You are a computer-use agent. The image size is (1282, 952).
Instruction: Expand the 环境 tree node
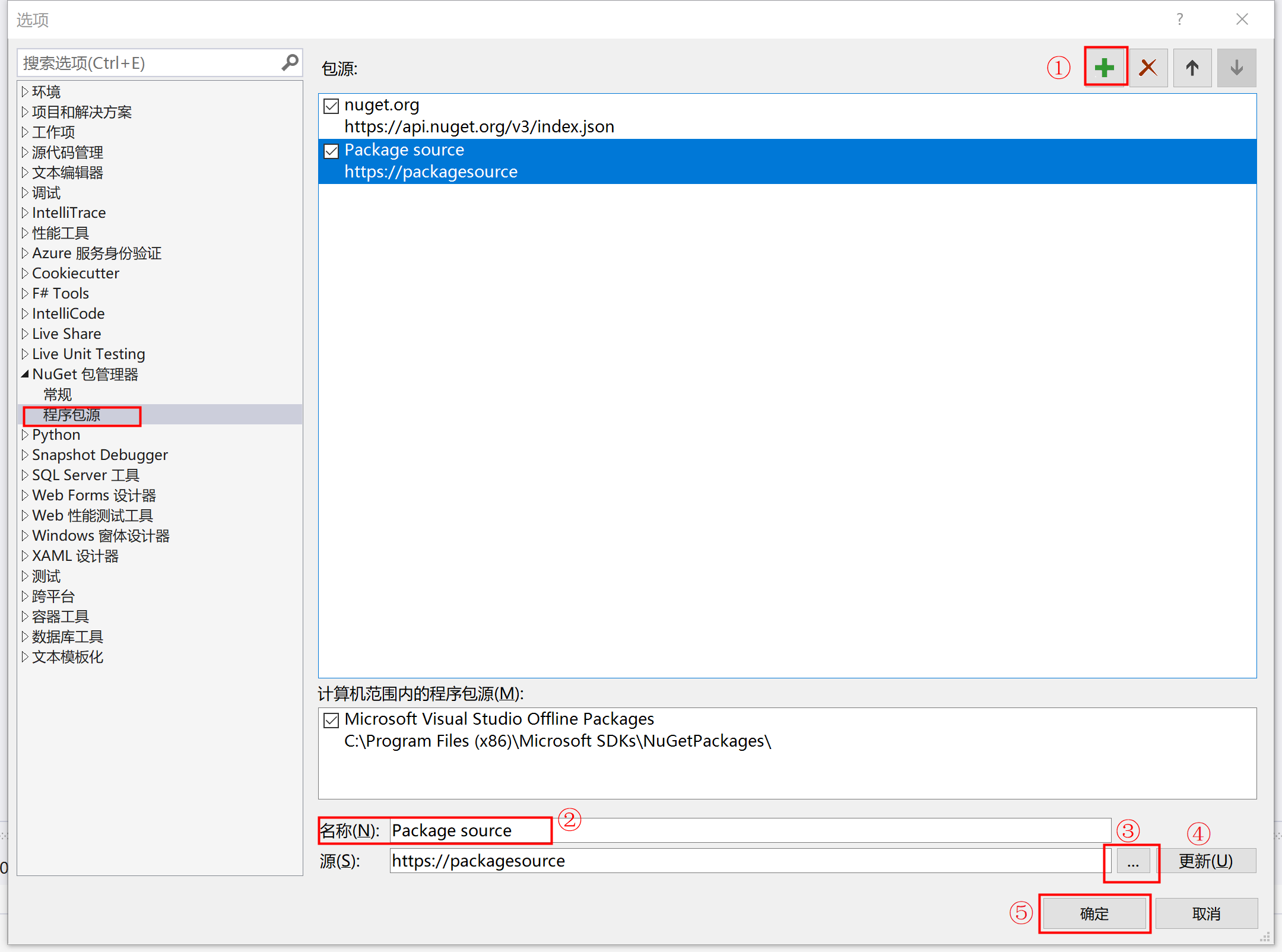[25, 92]
